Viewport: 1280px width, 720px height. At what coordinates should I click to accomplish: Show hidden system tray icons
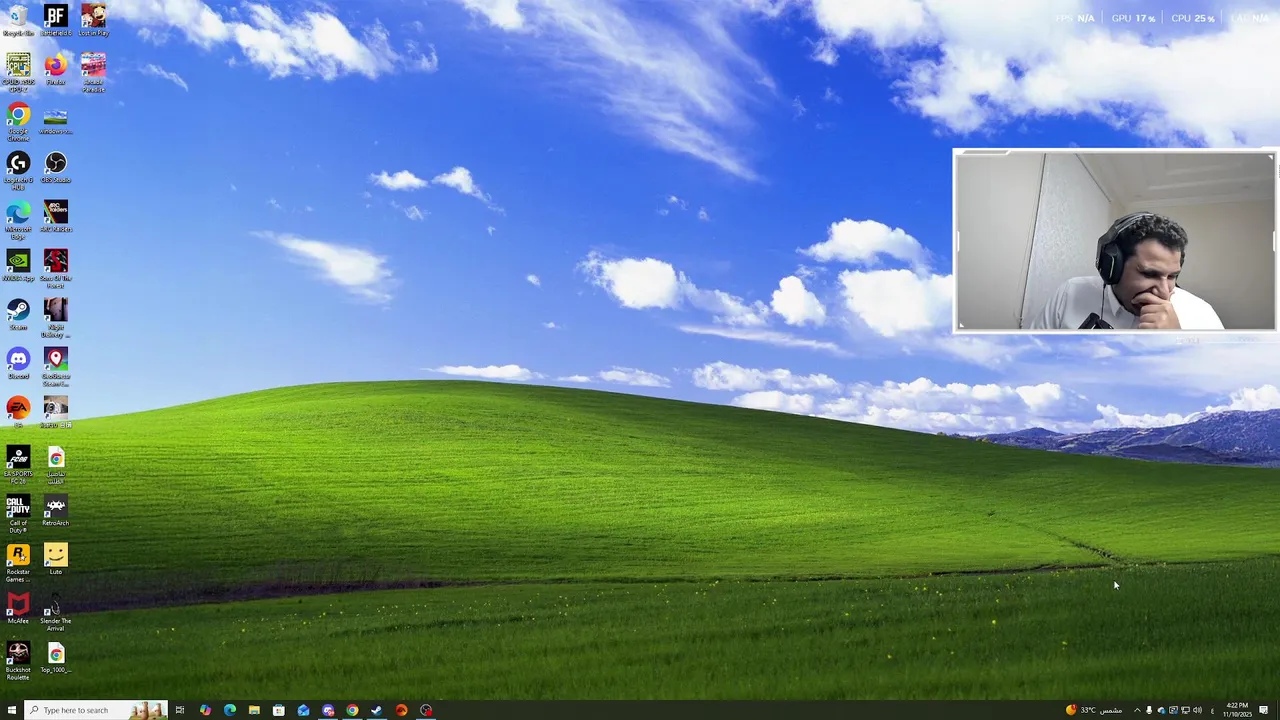coord(1137,710)
